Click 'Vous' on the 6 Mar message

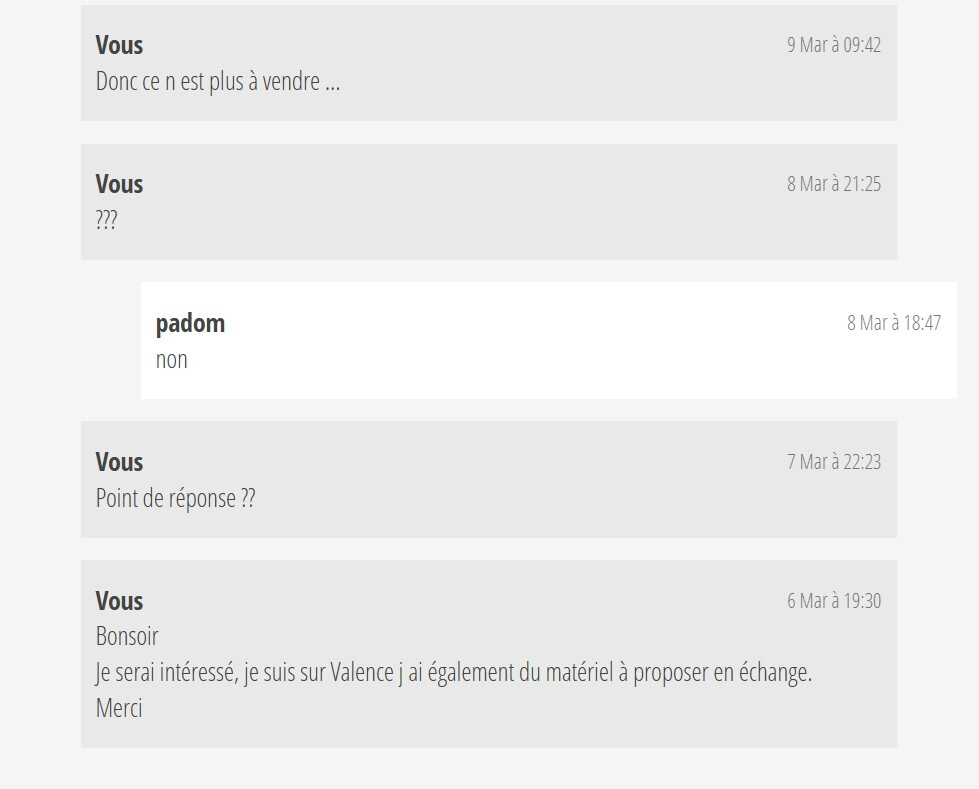click(119, 600)
